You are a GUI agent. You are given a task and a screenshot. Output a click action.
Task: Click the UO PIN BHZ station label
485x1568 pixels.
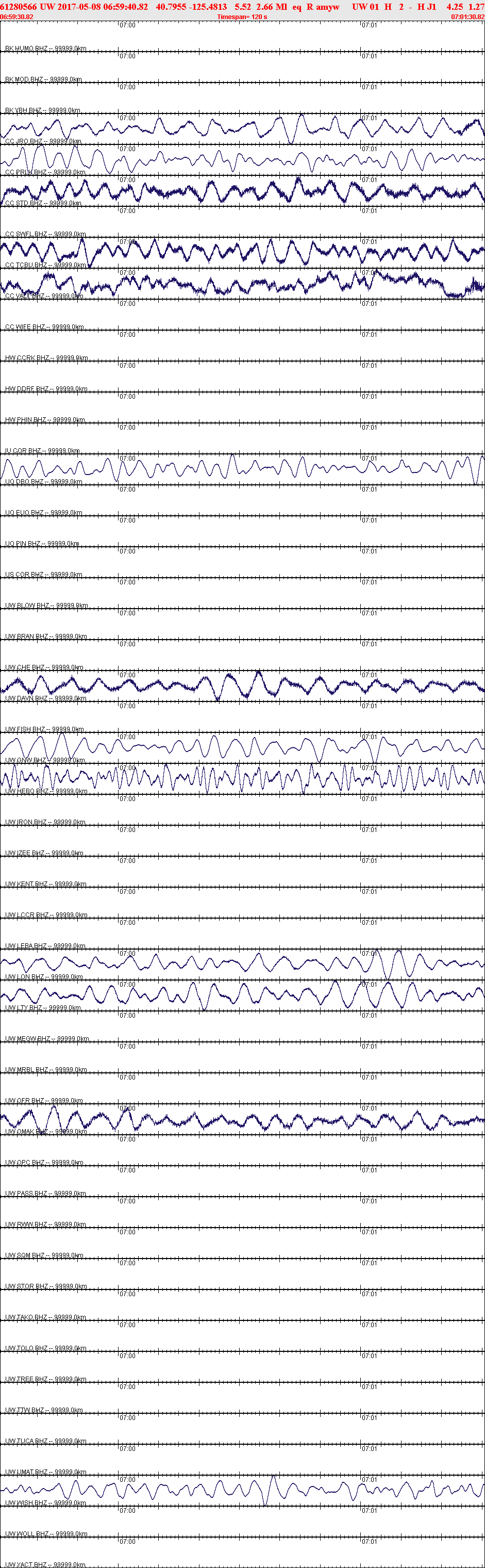[42, 544]
